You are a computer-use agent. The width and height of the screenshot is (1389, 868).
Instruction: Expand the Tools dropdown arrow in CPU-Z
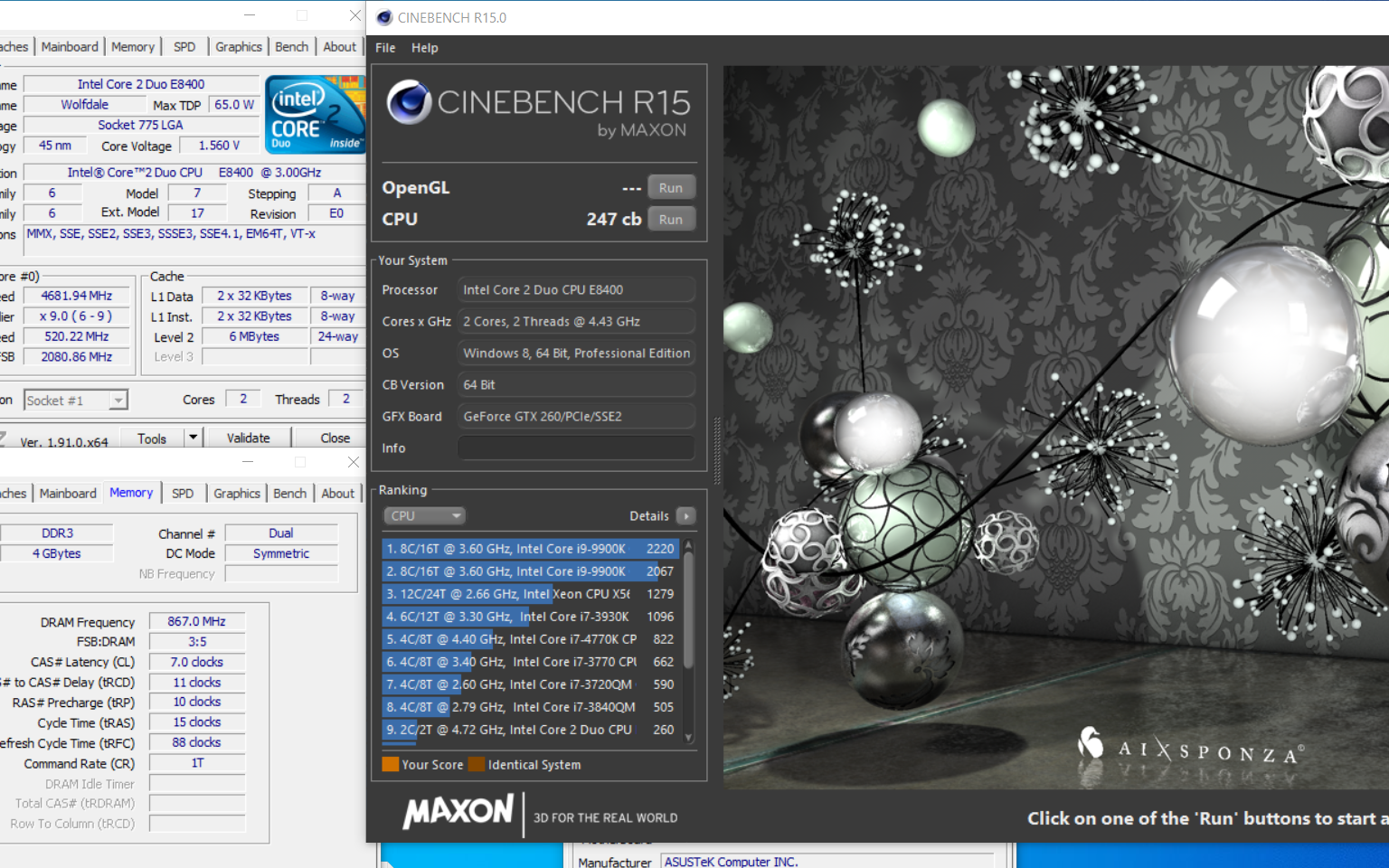point(192,438)
